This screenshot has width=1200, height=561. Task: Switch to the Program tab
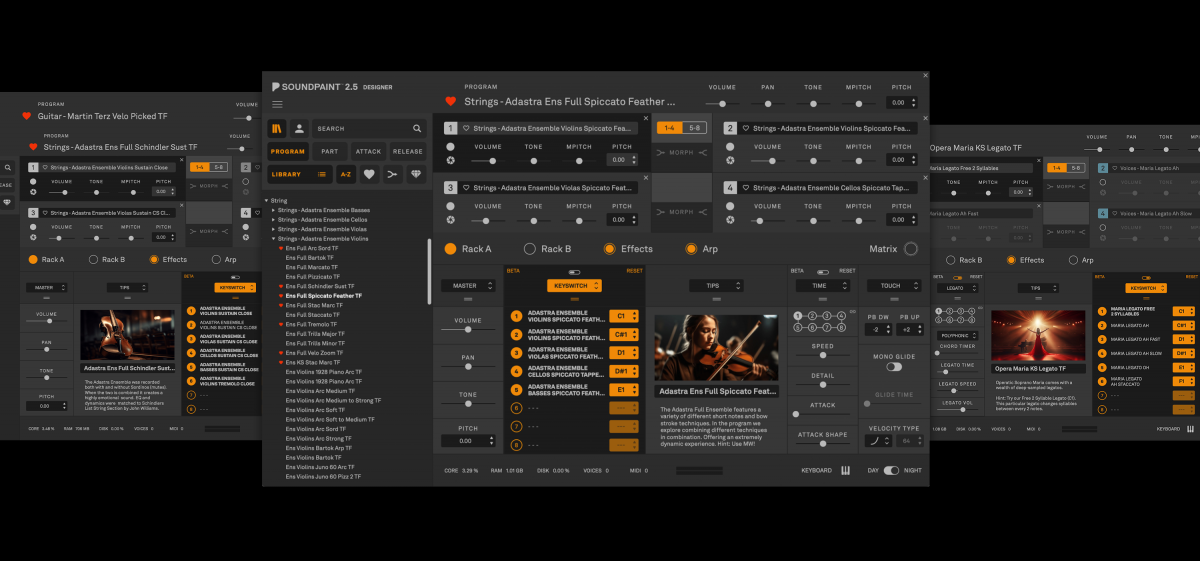288,152
